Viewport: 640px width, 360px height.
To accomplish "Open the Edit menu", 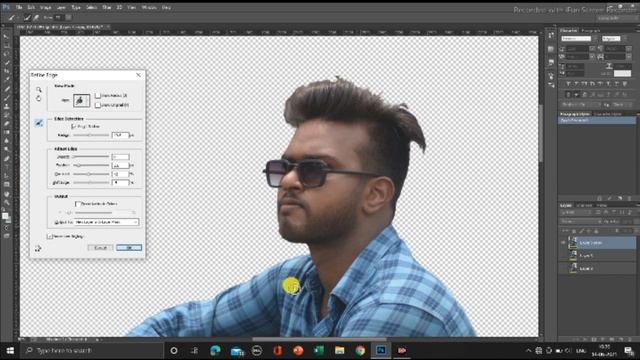I will (x=31, y=7).
